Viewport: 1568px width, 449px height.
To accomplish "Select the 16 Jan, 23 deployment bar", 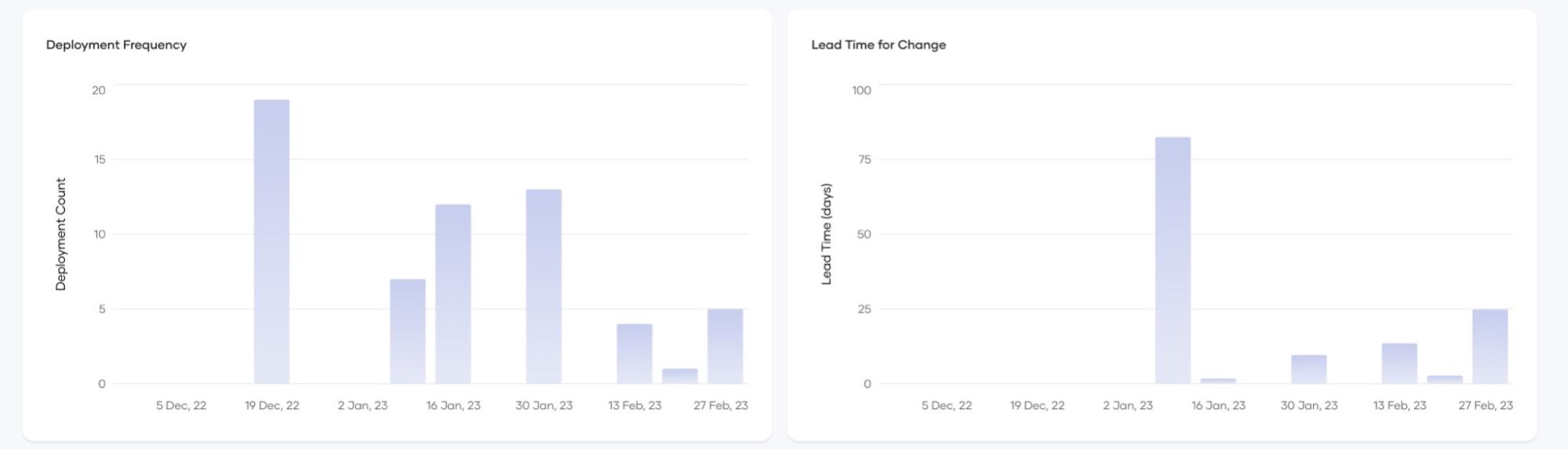I will pos(453,294).
